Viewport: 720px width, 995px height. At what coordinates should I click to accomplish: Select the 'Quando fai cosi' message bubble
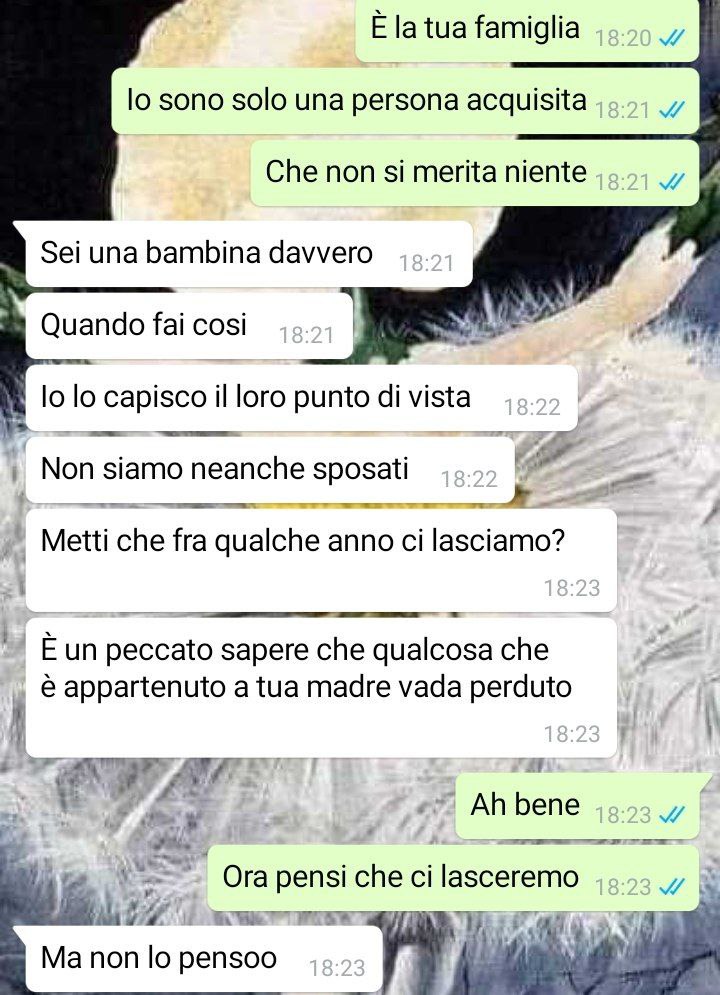coord(189,326)
